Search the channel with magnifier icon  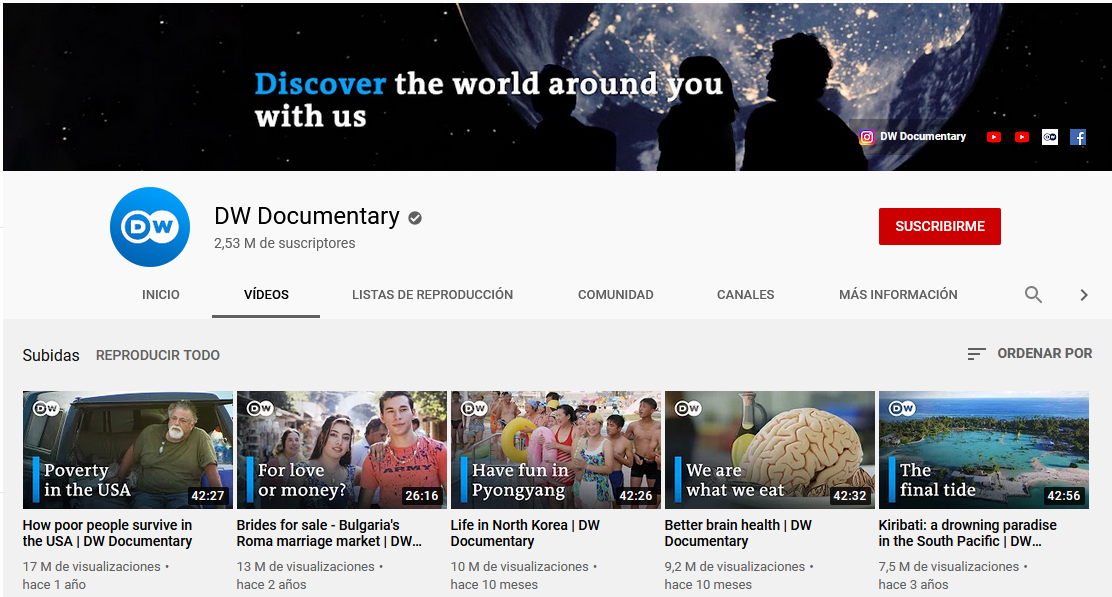(x=1033, y=294)
